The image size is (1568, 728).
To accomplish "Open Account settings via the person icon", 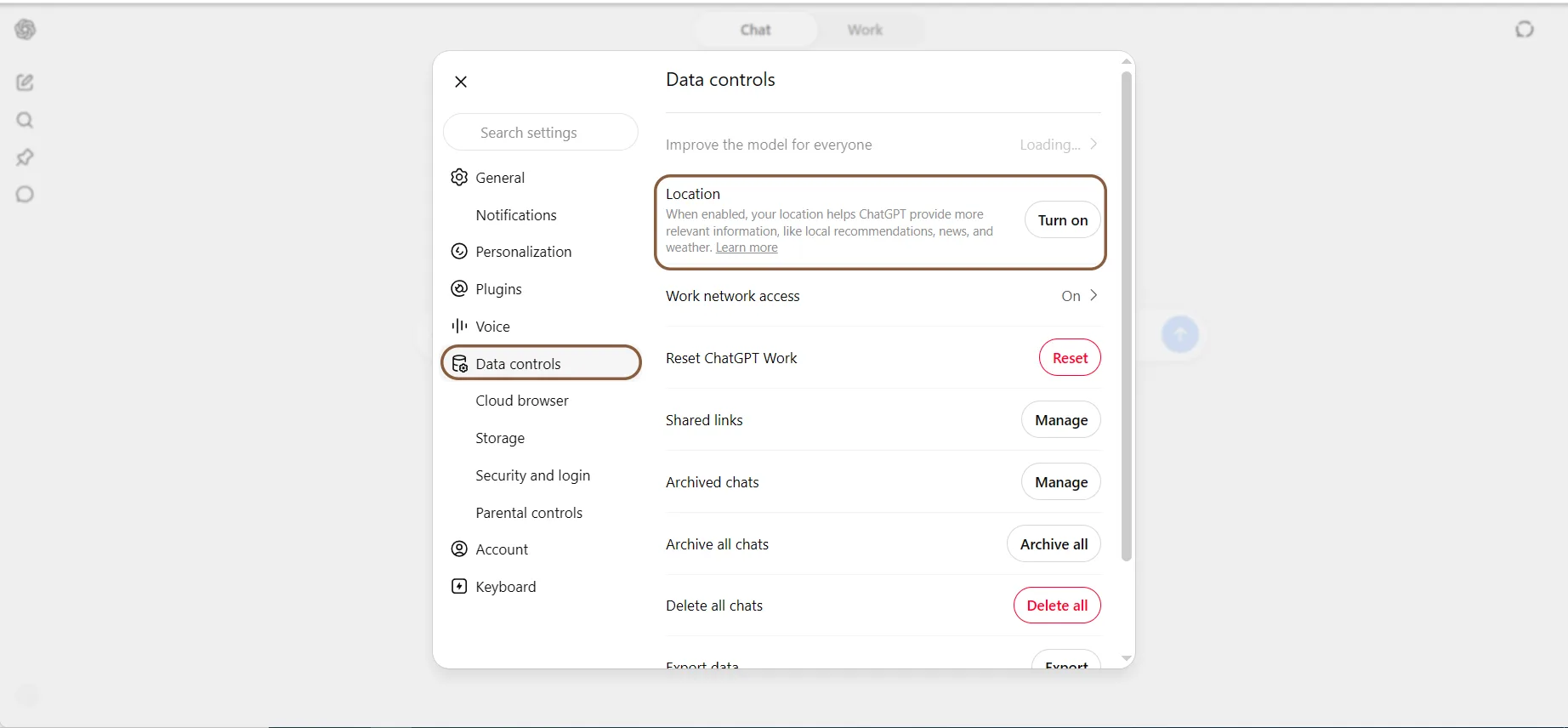I will coord(459,549).
